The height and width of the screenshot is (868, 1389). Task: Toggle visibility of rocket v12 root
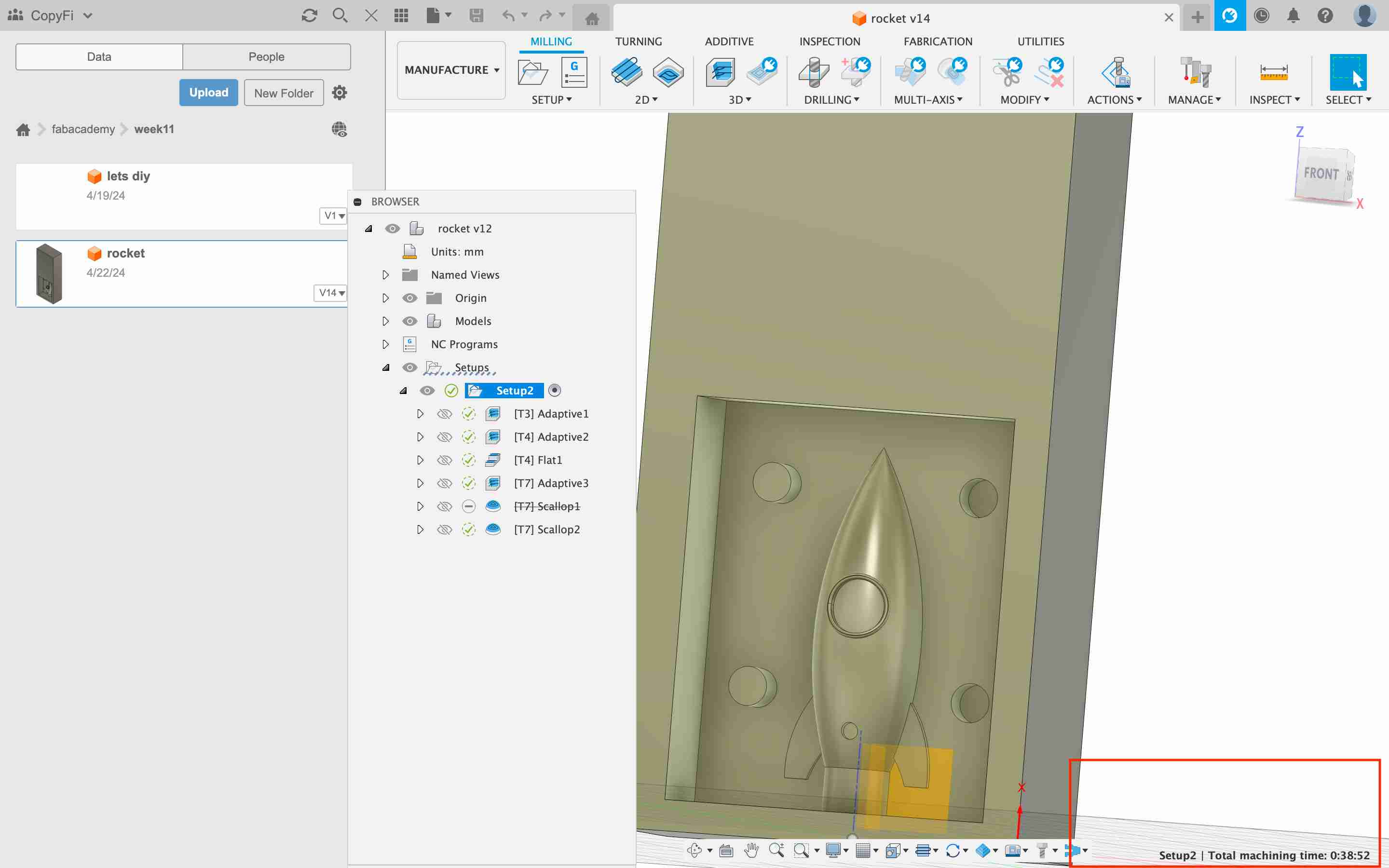393,229
